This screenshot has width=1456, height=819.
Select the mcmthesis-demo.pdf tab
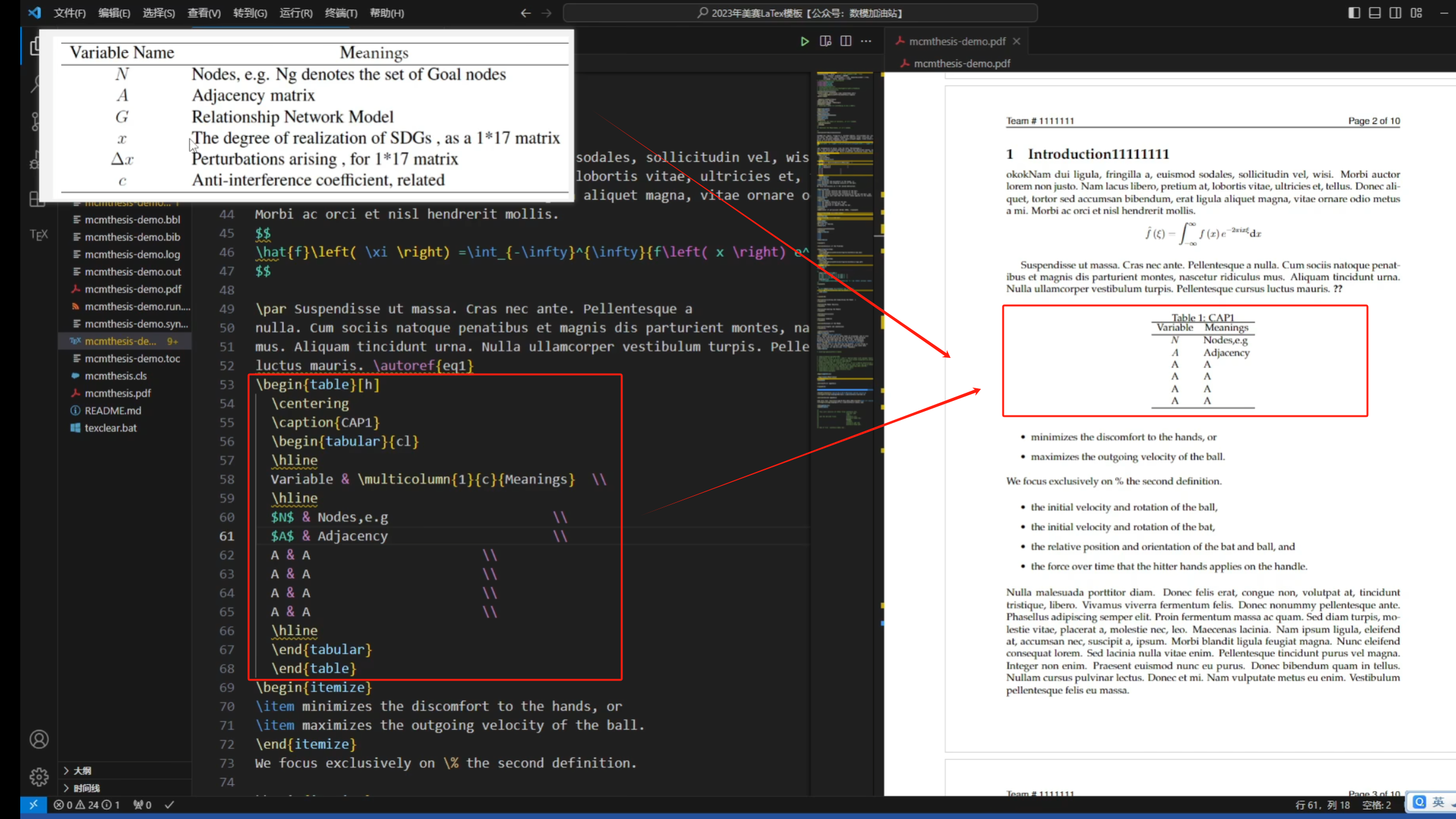click(956, 41)
